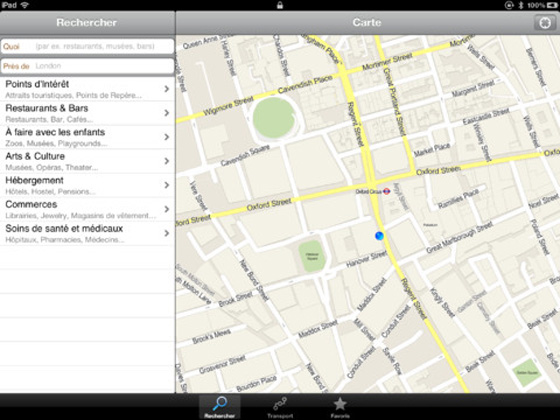Expand À faire avec les enfants chevron

coord(166,137)
